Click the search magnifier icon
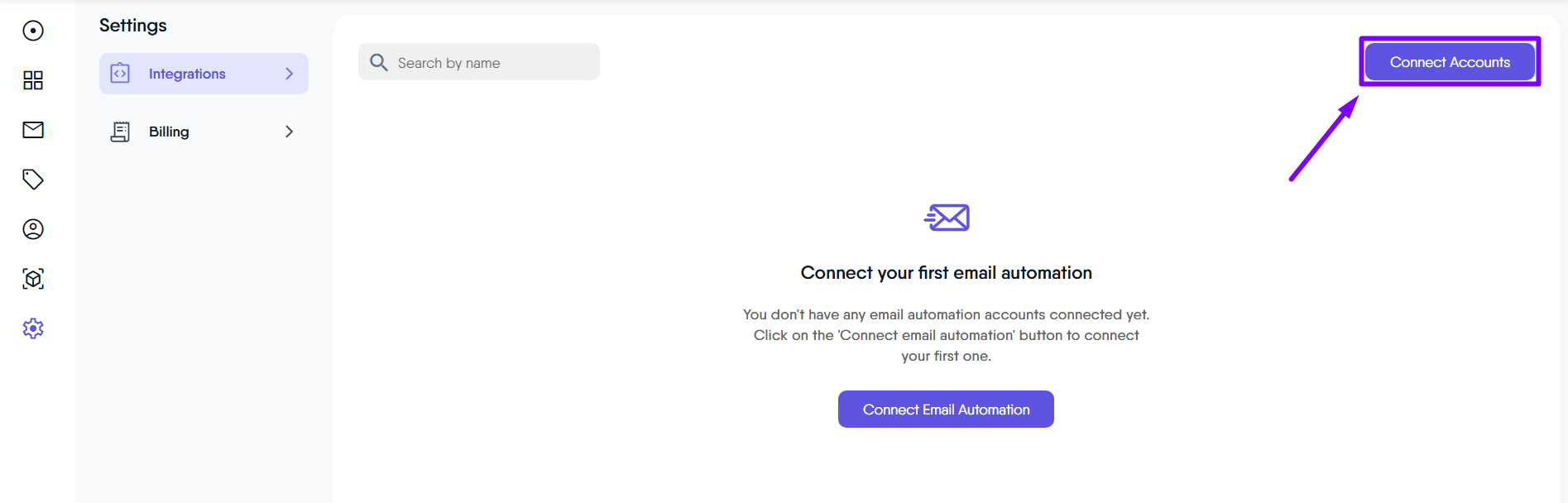 [379, 62]
